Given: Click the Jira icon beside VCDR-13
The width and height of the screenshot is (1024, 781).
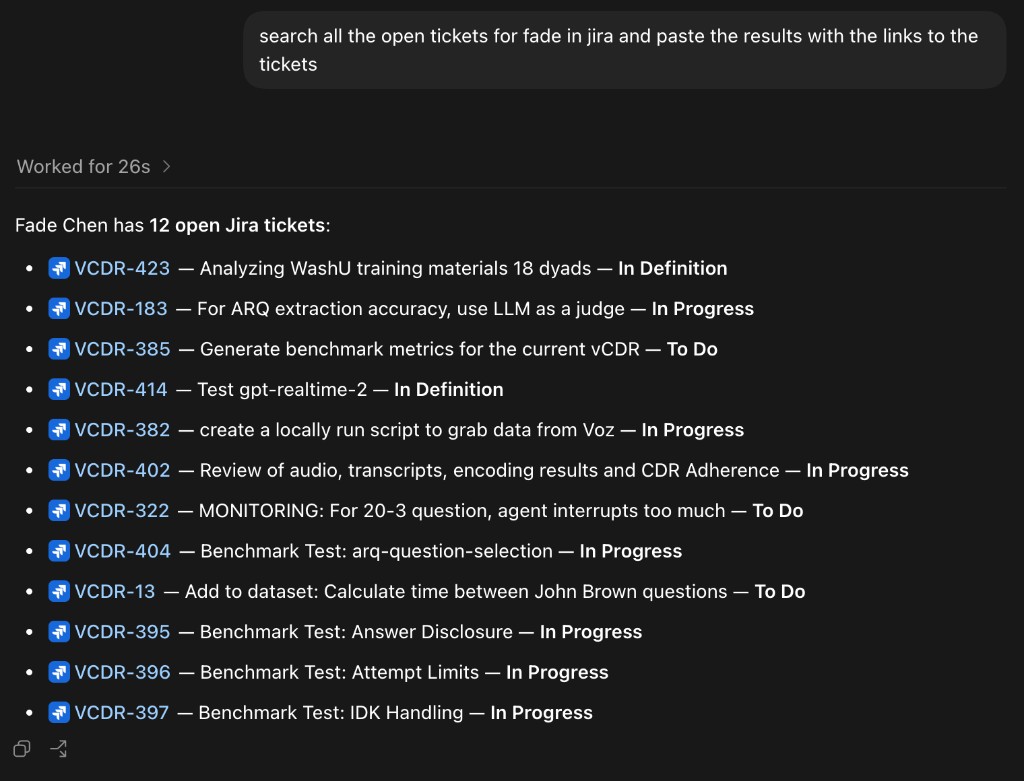Looking at the screenshot, I should (x=59, y=592).
